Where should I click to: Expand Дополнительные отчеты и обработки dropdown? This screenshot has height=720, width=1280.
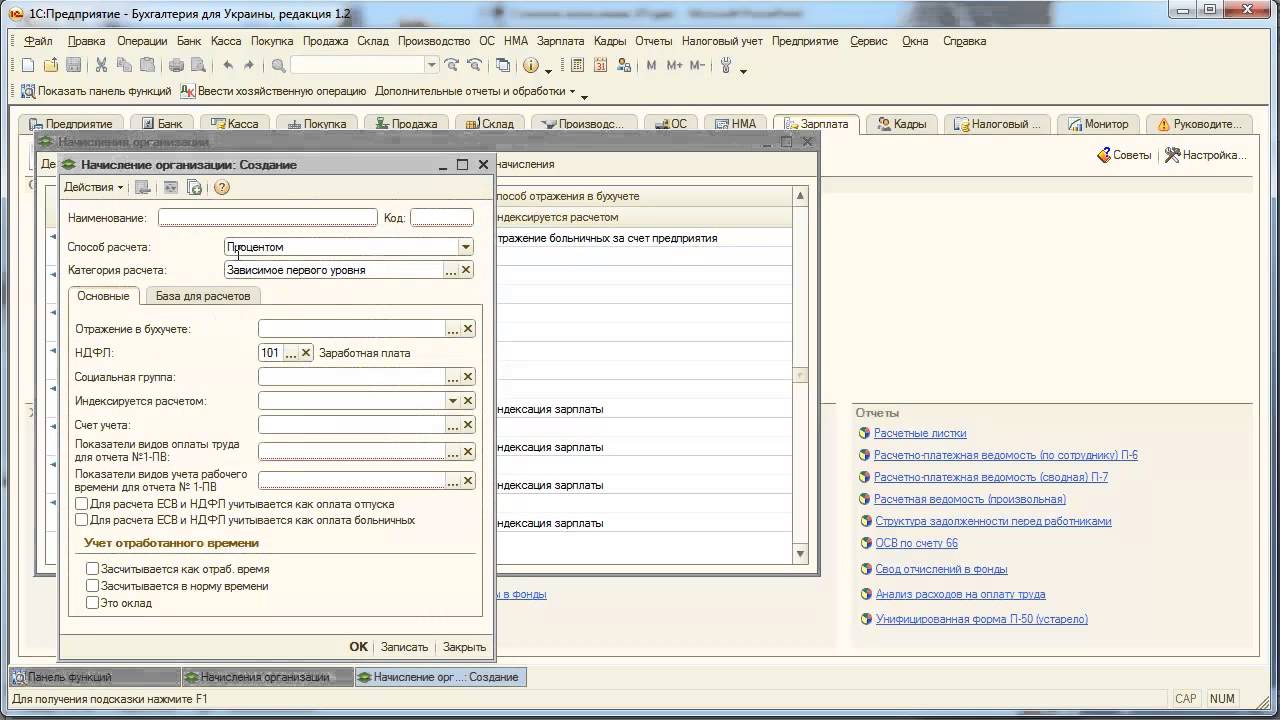coord(475,91)
